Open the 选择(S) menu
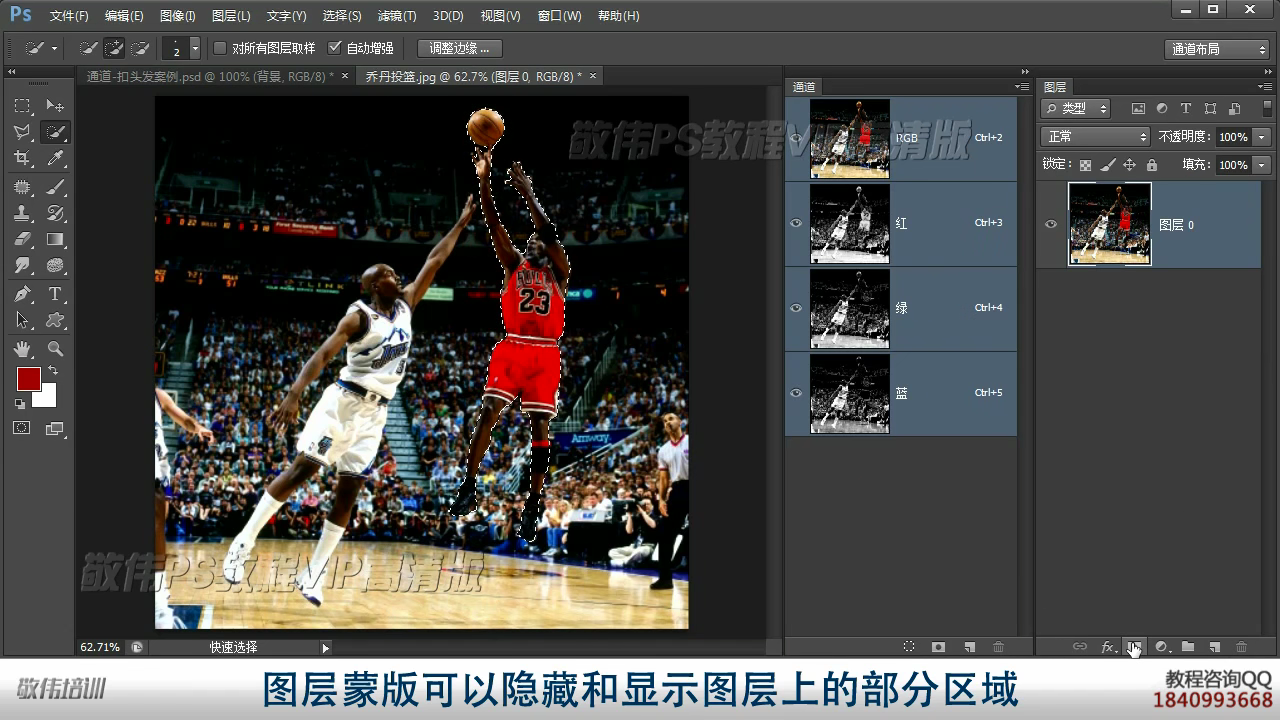 (x=342, y=16)
